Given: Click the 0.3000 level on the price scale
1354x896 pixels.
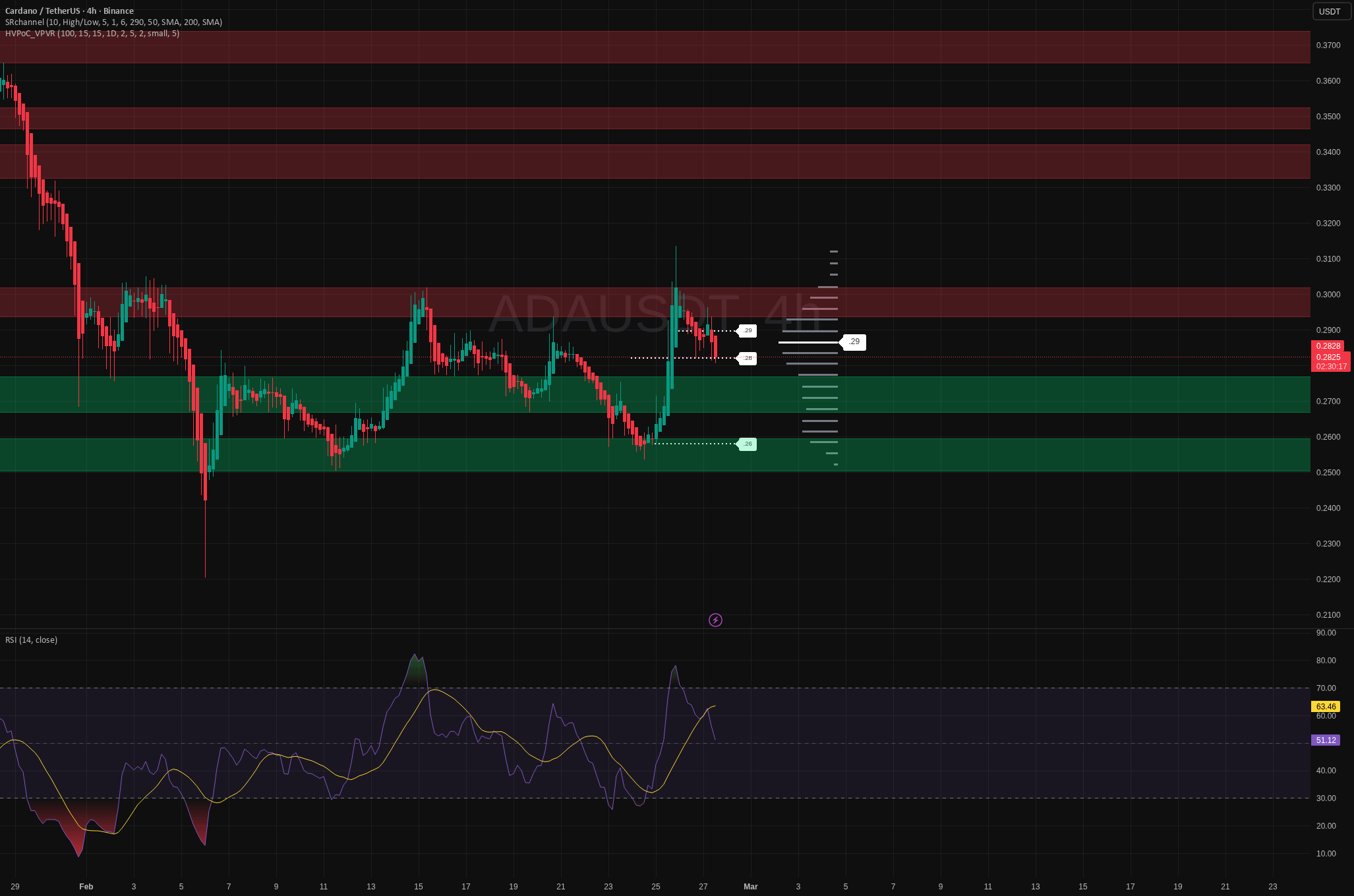Looking at the screenshot, I should (x=1328, y=295).
